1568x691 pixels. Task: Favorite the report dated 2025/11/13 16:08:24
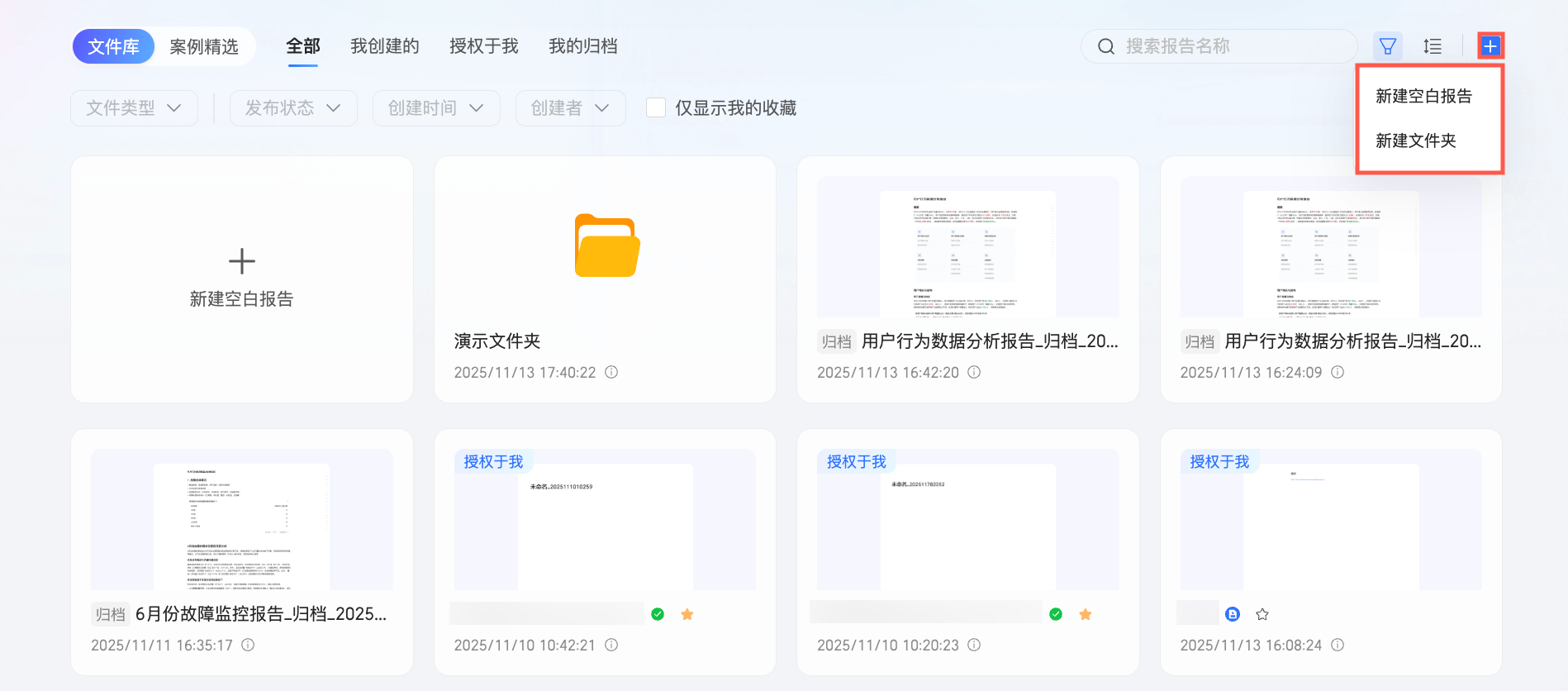coord(1262,614)
